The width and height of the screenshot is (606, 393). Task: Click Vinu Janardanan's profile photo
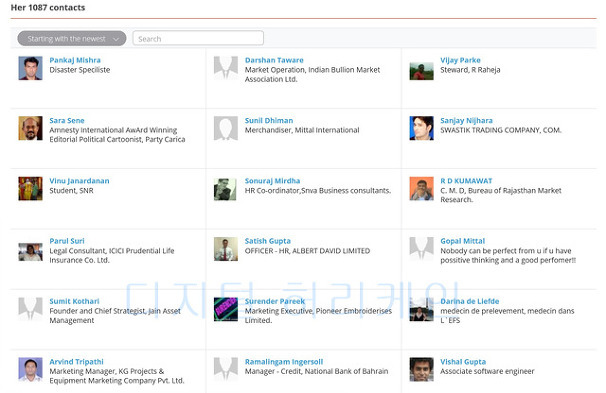point(31,189)
